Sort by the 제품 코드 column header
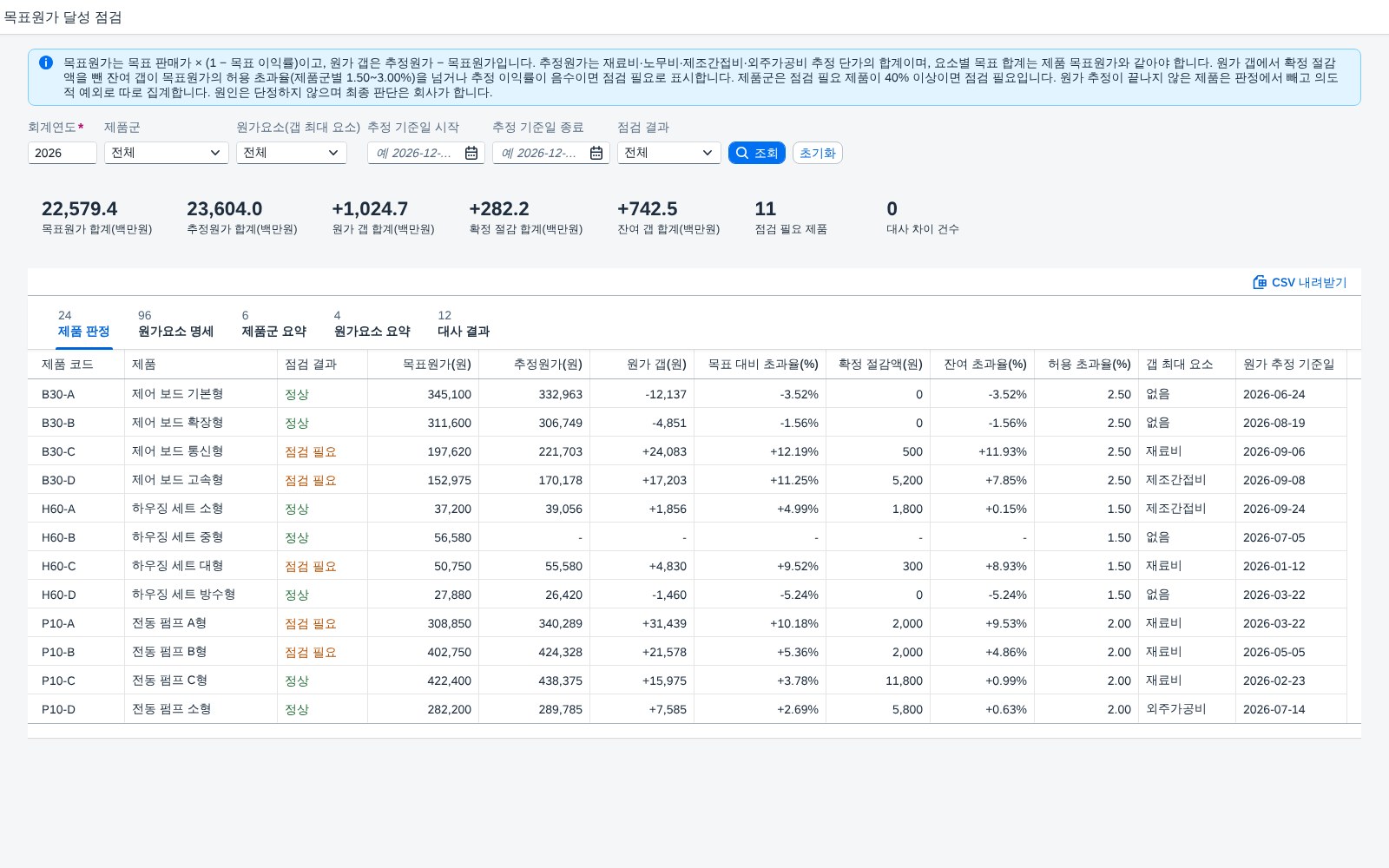1389x868 pixels. 76,365
